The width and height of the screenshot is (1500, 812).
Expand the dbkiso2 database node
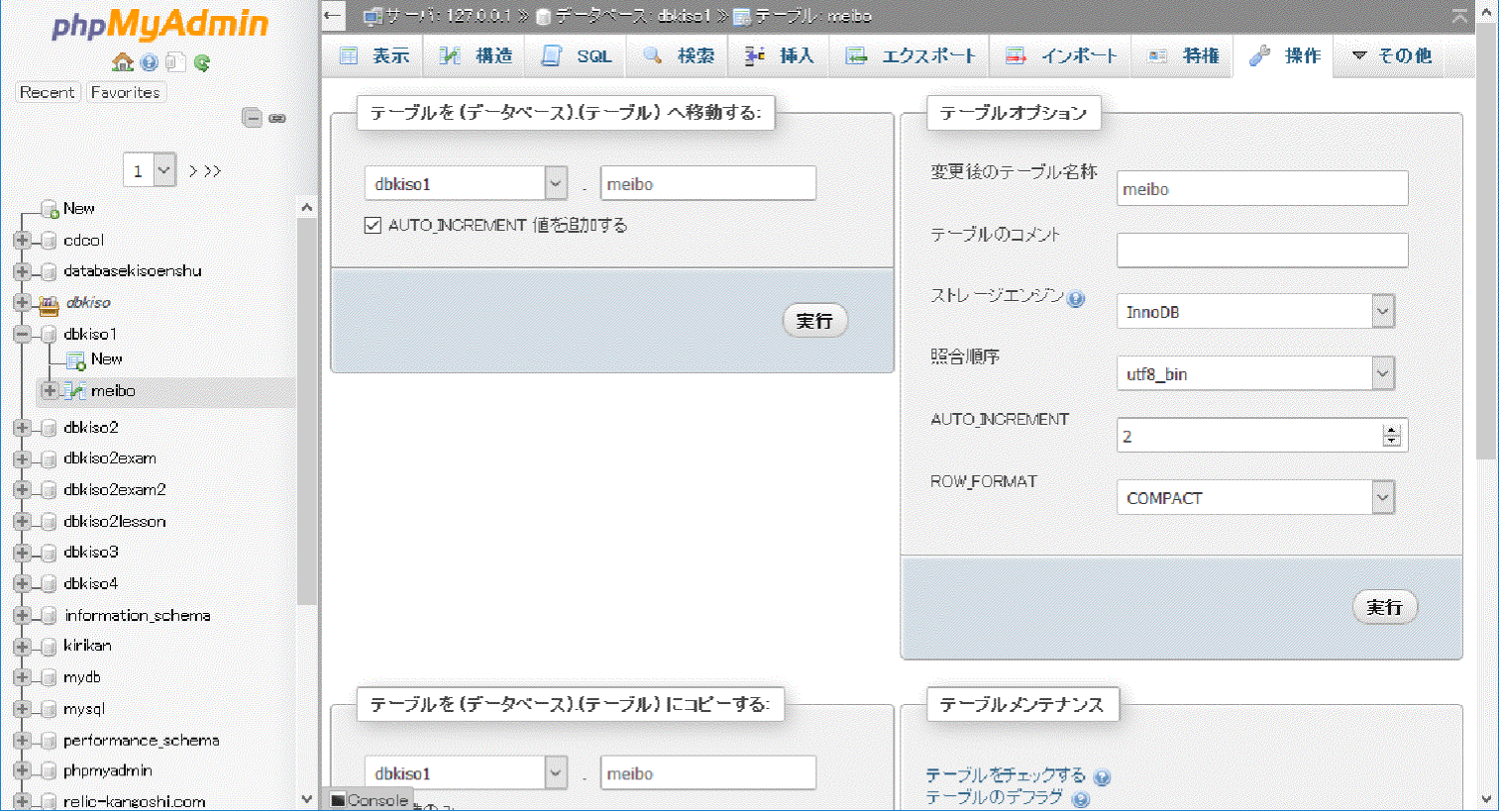(22, 428)
